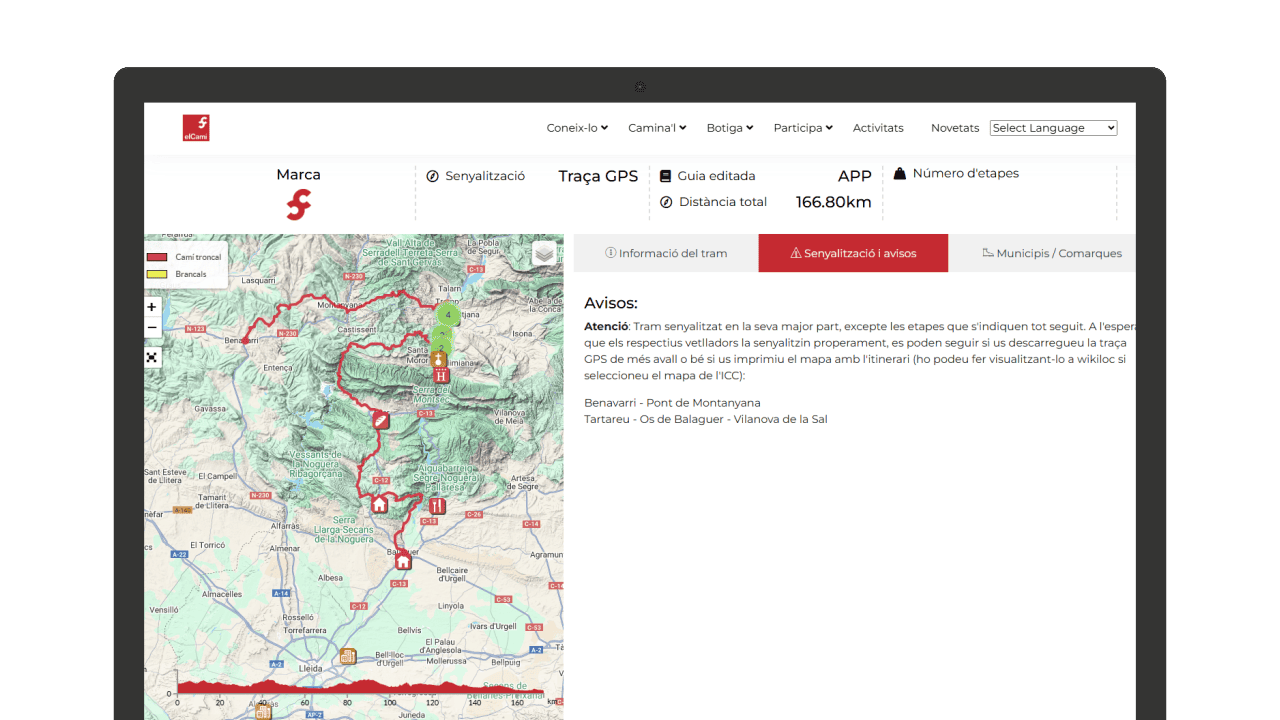
Task: Click the red Camí troncal legend swatch
Action: click(157, 257)
